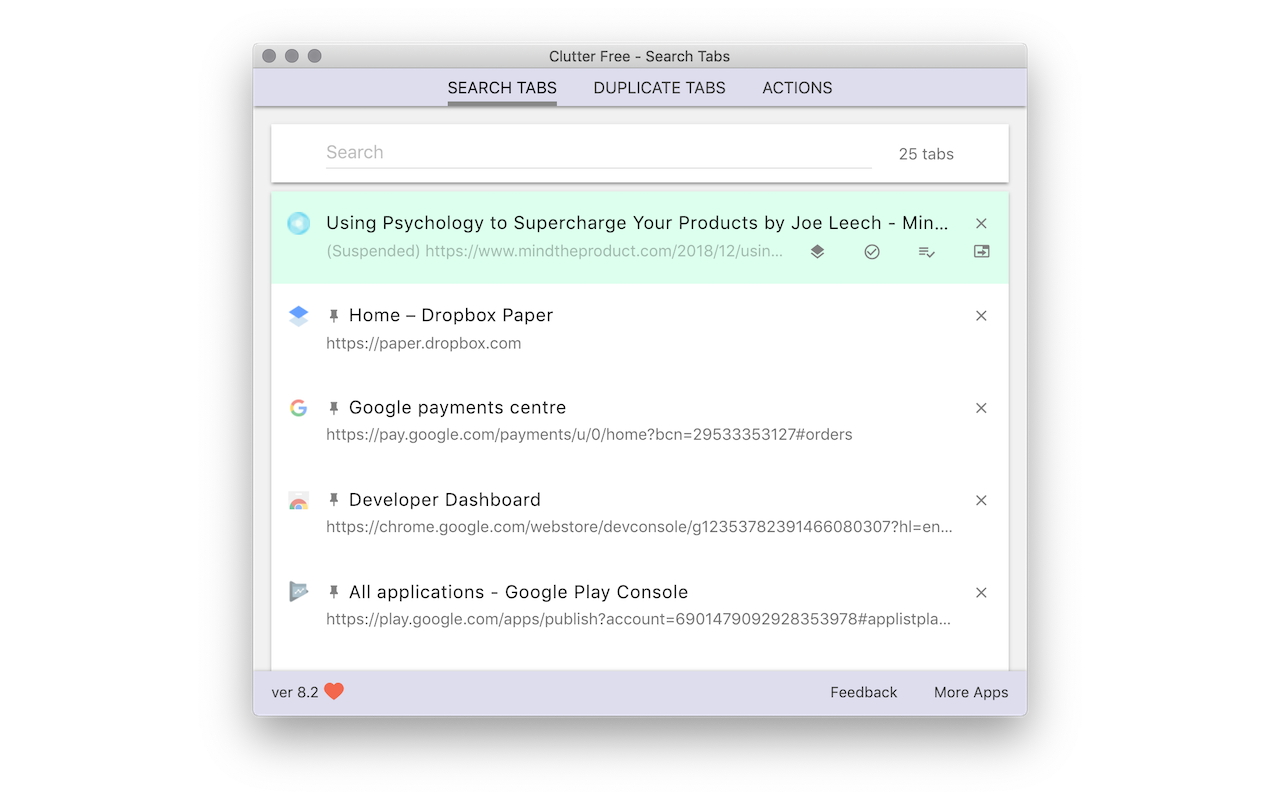Toggle the pin on Home – Dropbox Paper
Screen dimensions: 1280x800
tap(333, 313)
